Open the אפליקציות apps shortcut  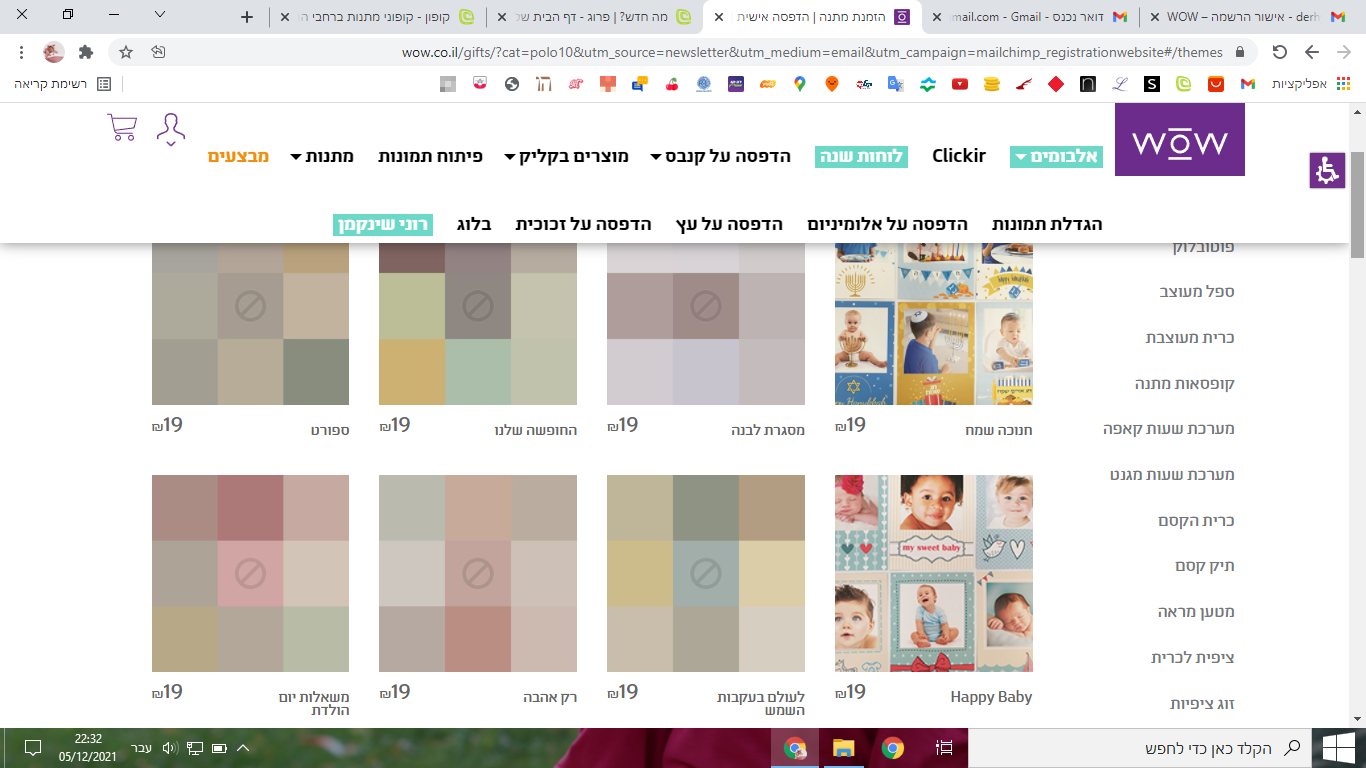(1310, 84)
